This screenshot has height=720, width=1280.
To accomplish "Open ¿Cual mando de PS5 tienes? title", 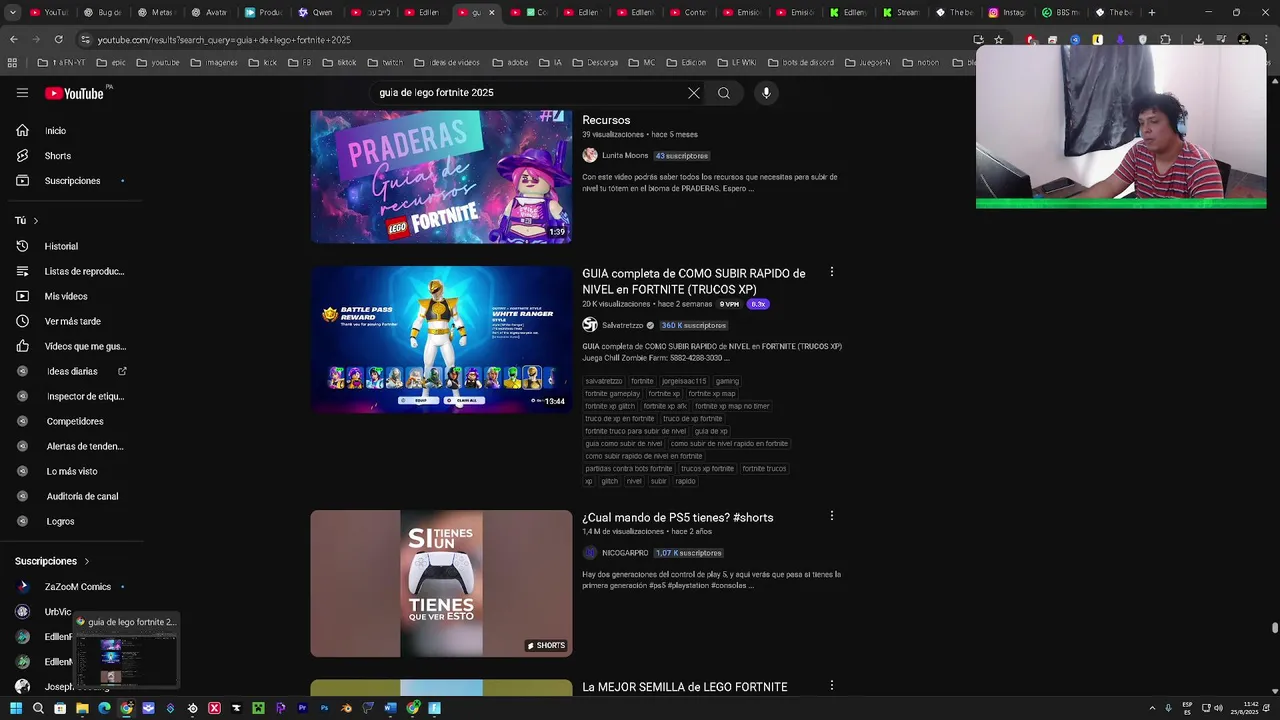I will pyautogui.click(x=678, y=517).
